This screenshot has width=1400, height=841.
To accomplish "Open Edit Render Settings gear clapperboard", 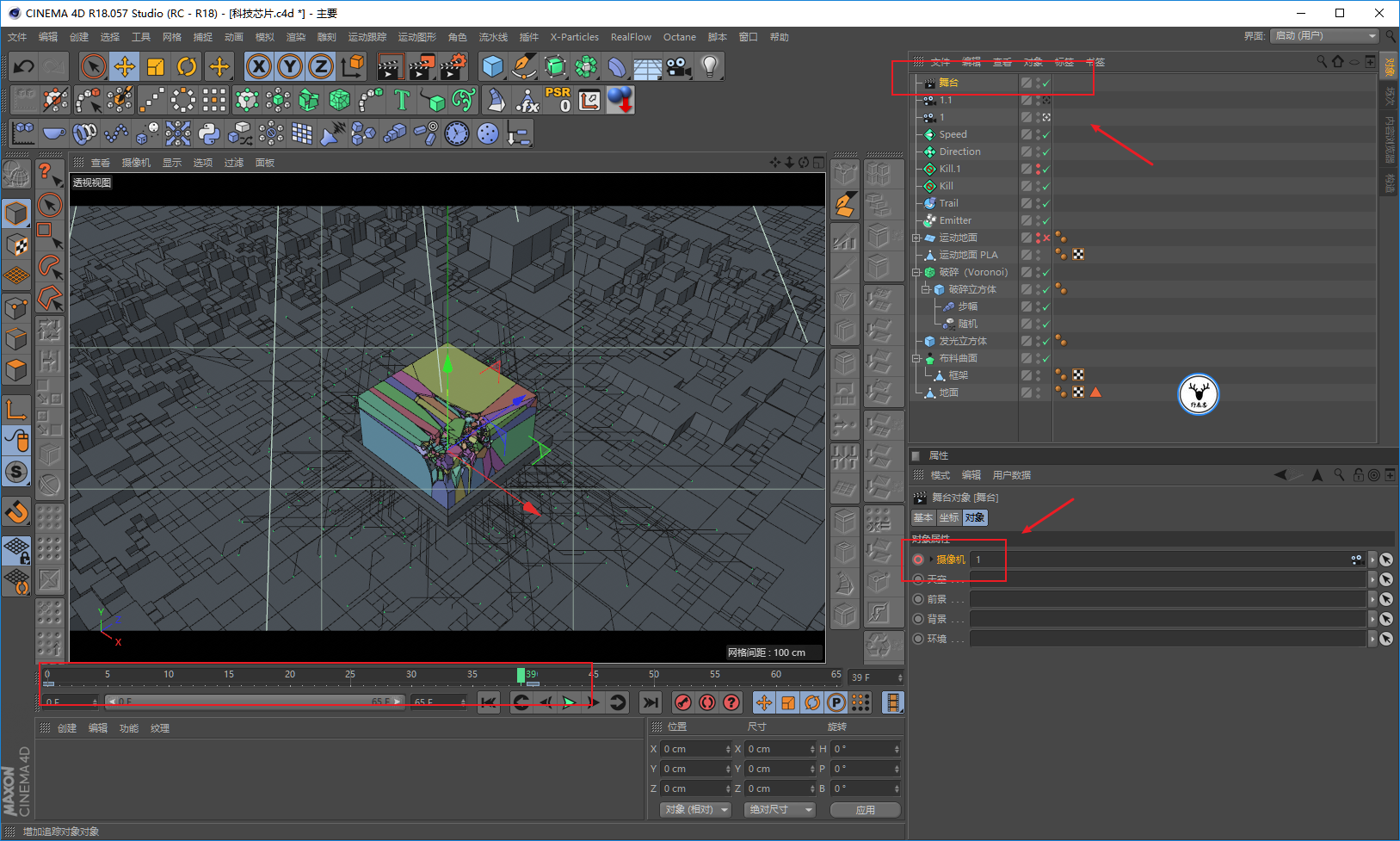I will pos(453,66).
